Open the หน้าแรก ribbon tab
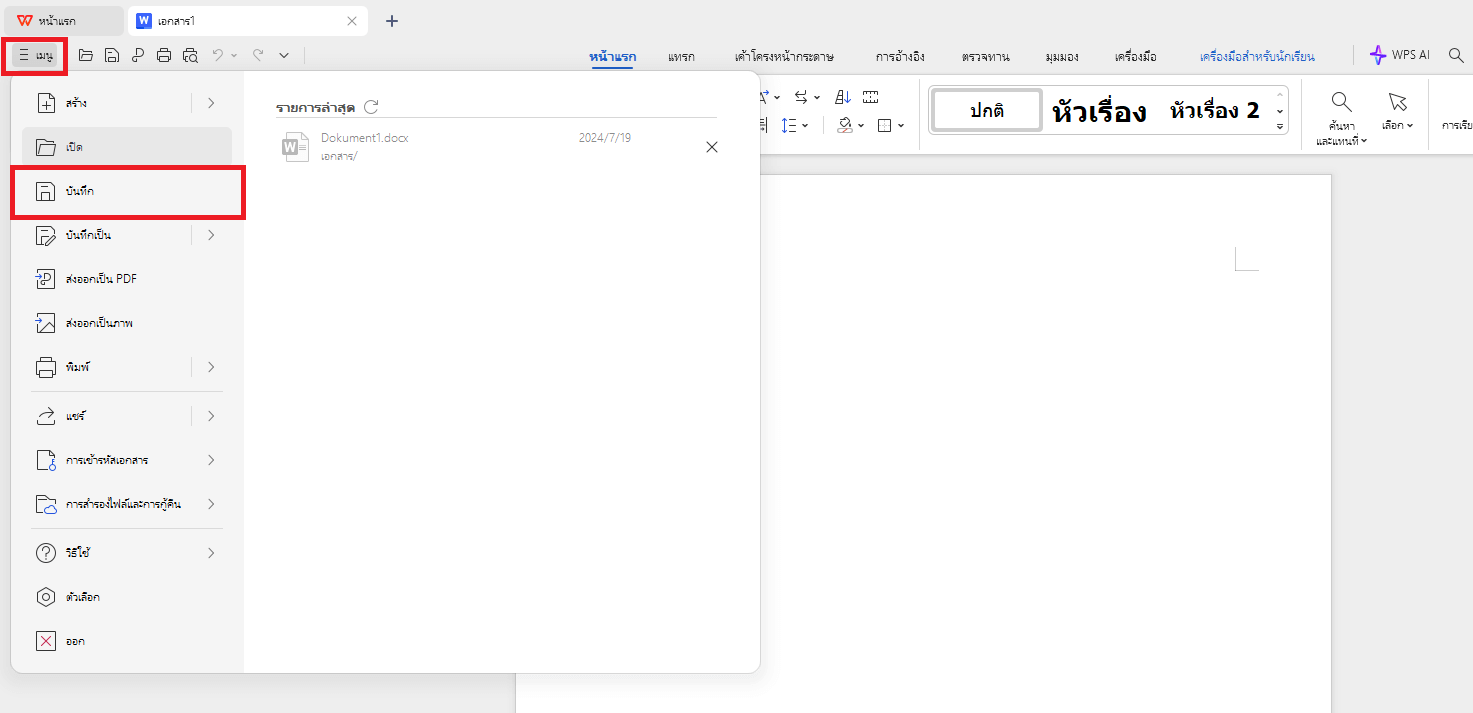Viewport: 1473px width, 713px height. [x=613, y=57]
